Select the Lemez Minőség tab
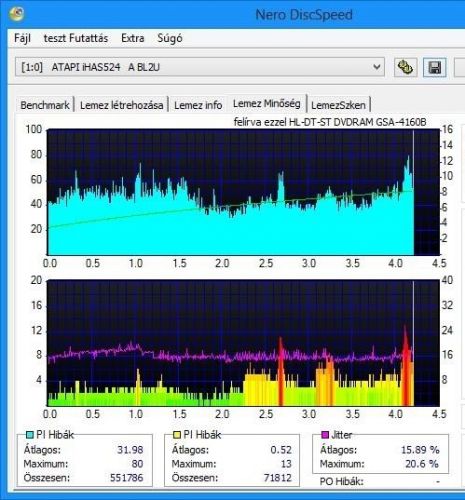Viewport: 465px width, 500px height. [x=267, y=104]
